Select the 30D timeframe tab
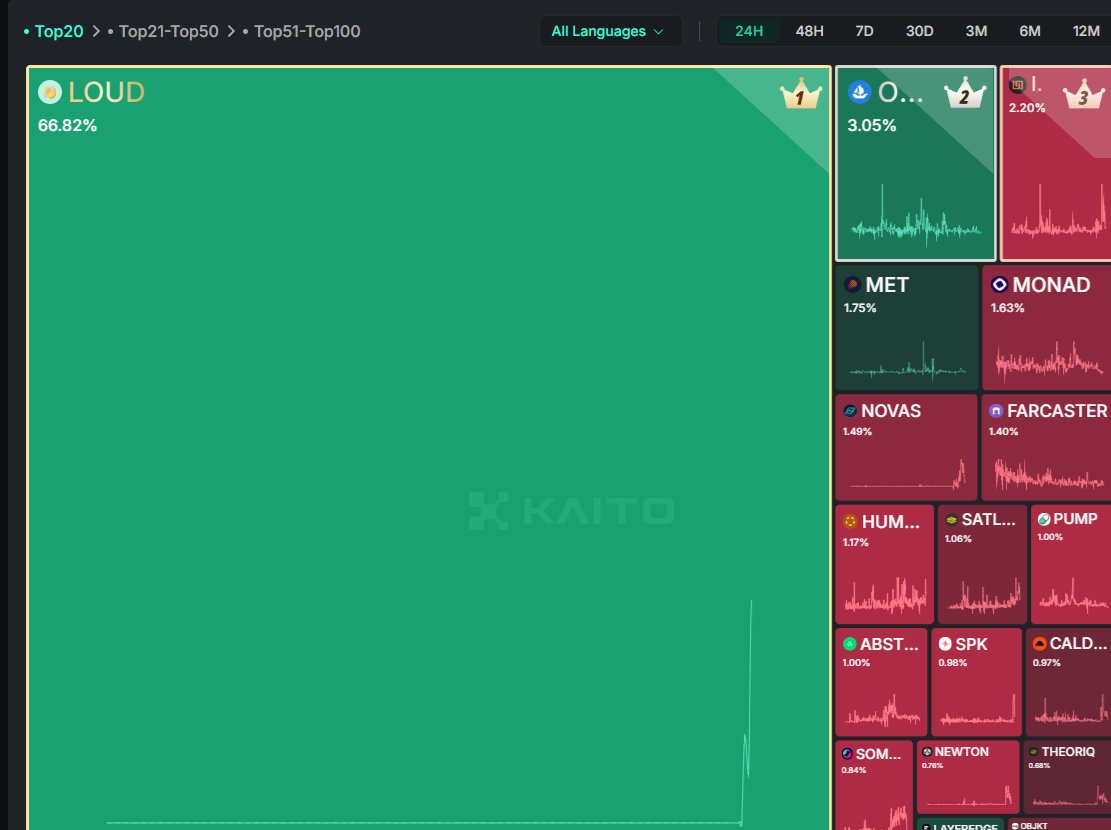The width and height of the screenshot is (1111, 830). (919, 31)
